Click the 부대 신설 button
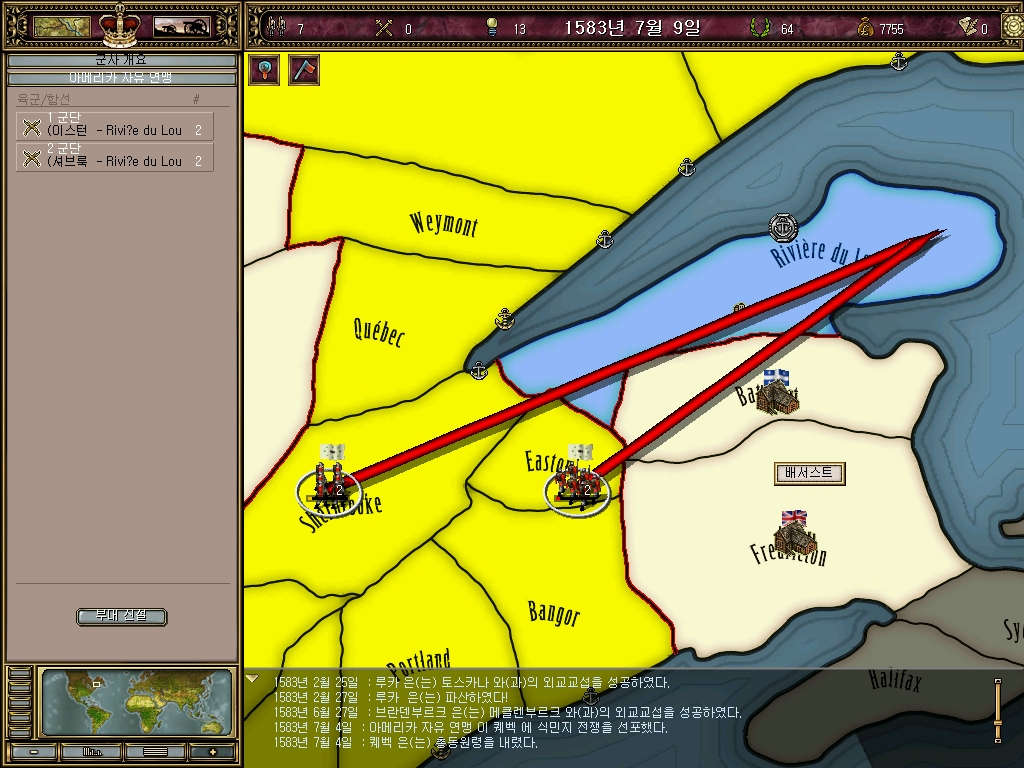 pos(121,616)
